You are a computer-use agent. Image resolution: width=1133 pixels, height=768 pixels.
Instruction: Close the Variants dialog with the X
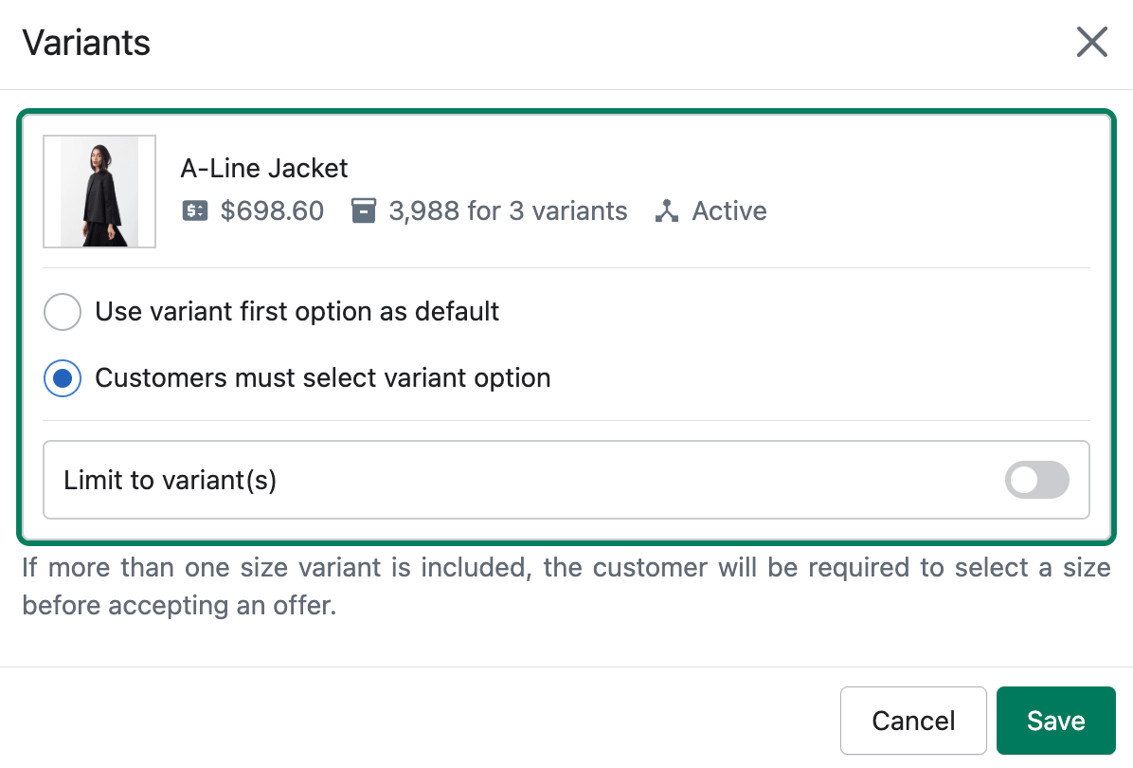click(1091, 42)
